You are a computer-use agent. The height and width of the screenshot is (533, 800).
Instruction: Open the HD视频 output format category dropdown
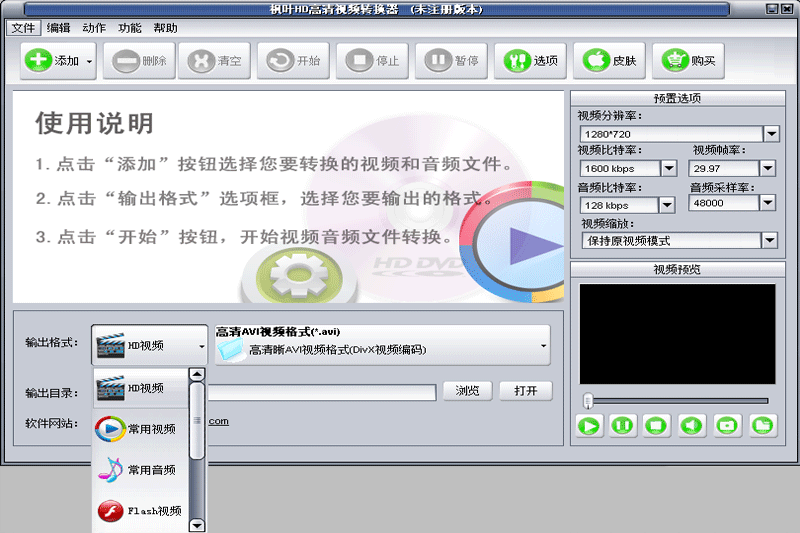(x=149, y=345)
